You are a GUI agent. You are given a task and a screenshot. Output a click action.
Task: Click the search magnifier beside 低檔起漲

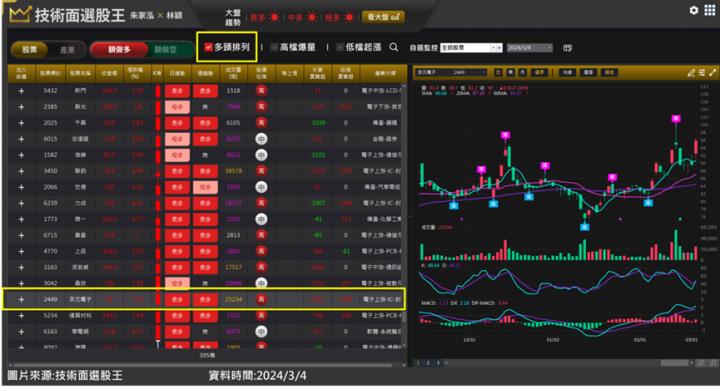coord(394,47)
